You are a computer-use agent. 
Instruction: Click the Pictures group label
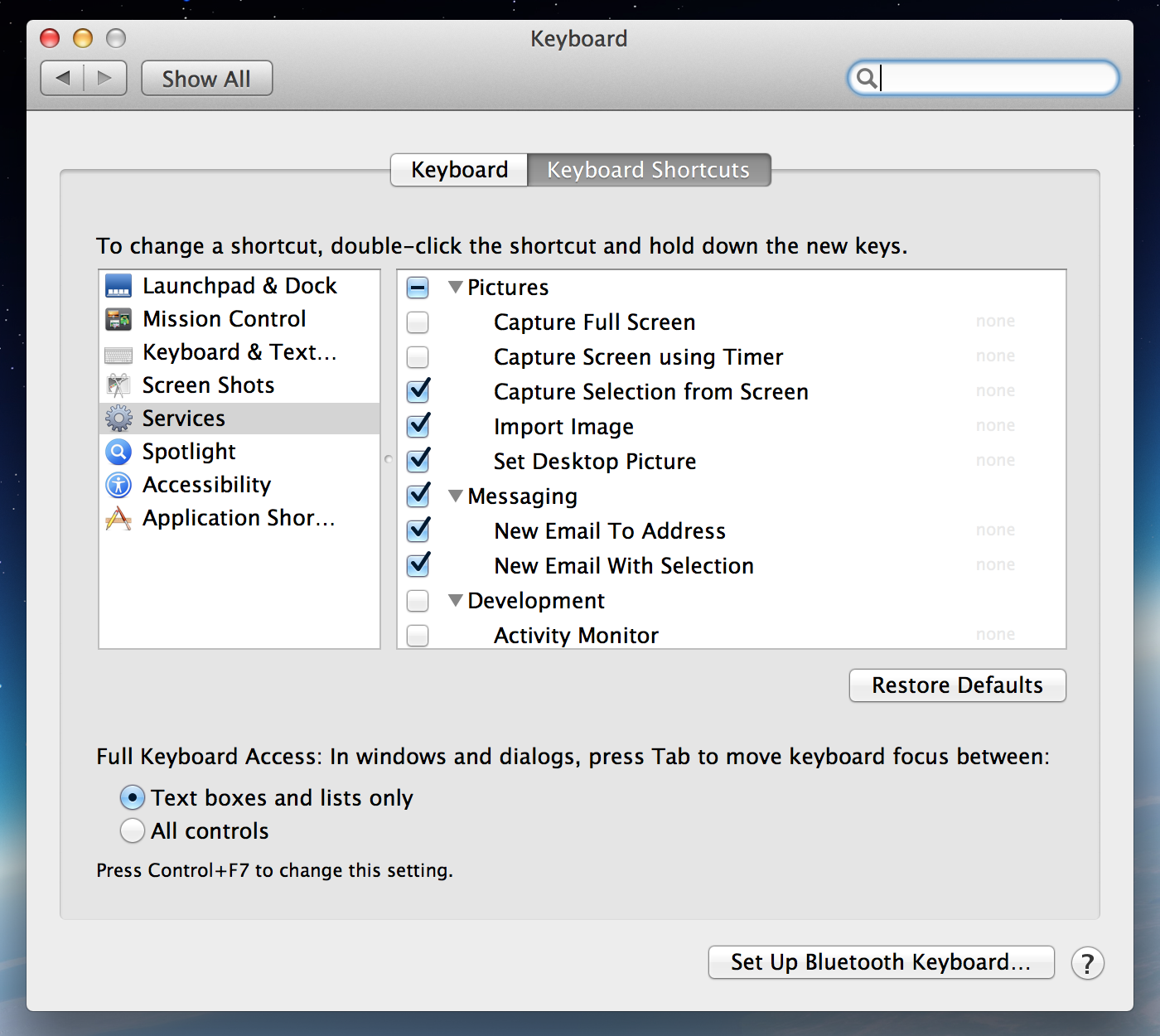pyautogui.click(x=508, y=288)
